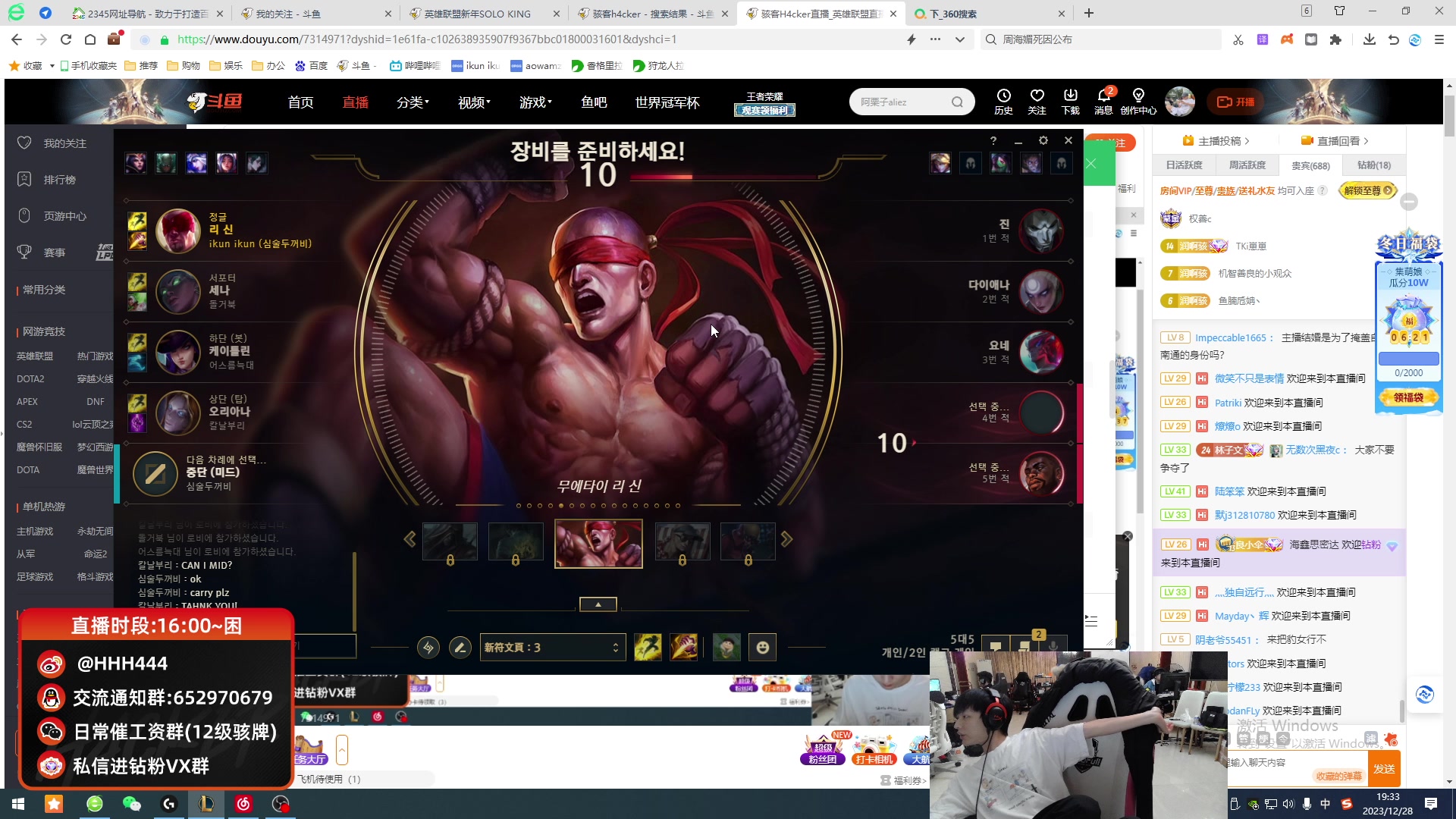Open League client help question mark
This screenshot has width=1456, height=819.
point(993,141)
